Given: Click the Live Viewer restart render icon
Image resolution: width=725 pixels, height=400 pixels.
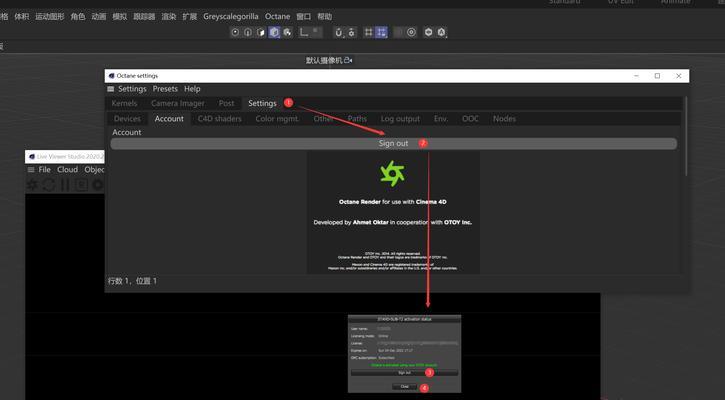Looking at the screenshot, I should point(49,185).
